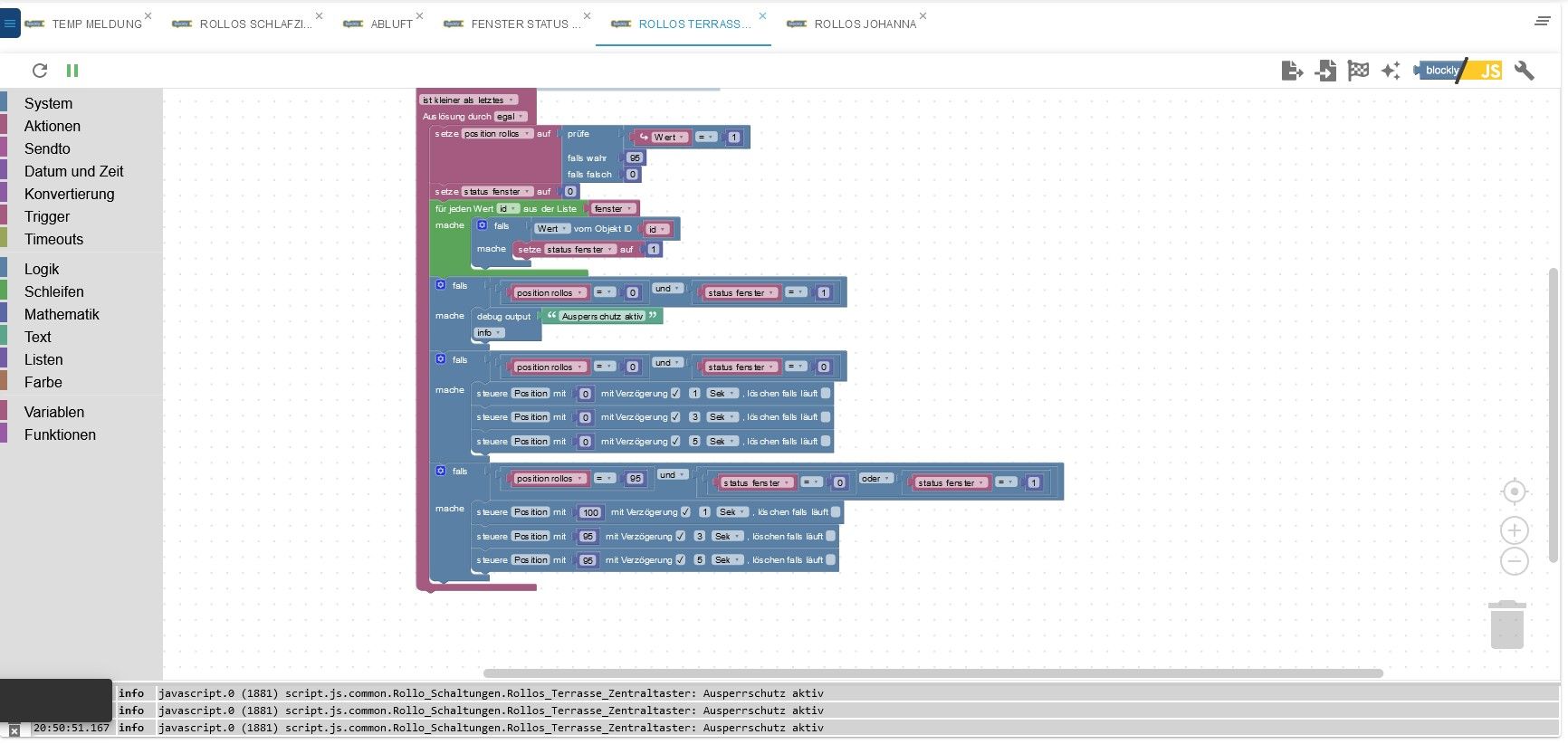Viewport: 1568px width, 744px height.
Task: Click gear icon on the loop's falls block
Action: 483,224
